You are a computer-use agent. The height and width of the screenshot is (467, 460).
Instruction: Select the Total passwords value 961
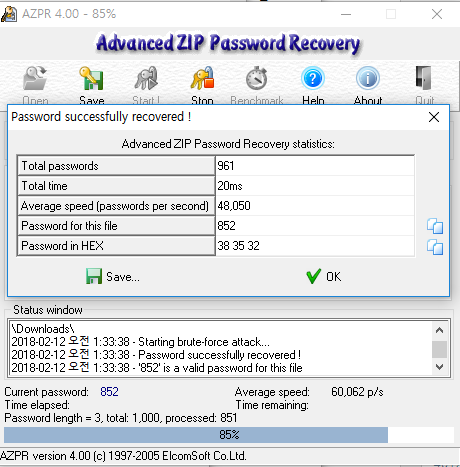point(315,166)
